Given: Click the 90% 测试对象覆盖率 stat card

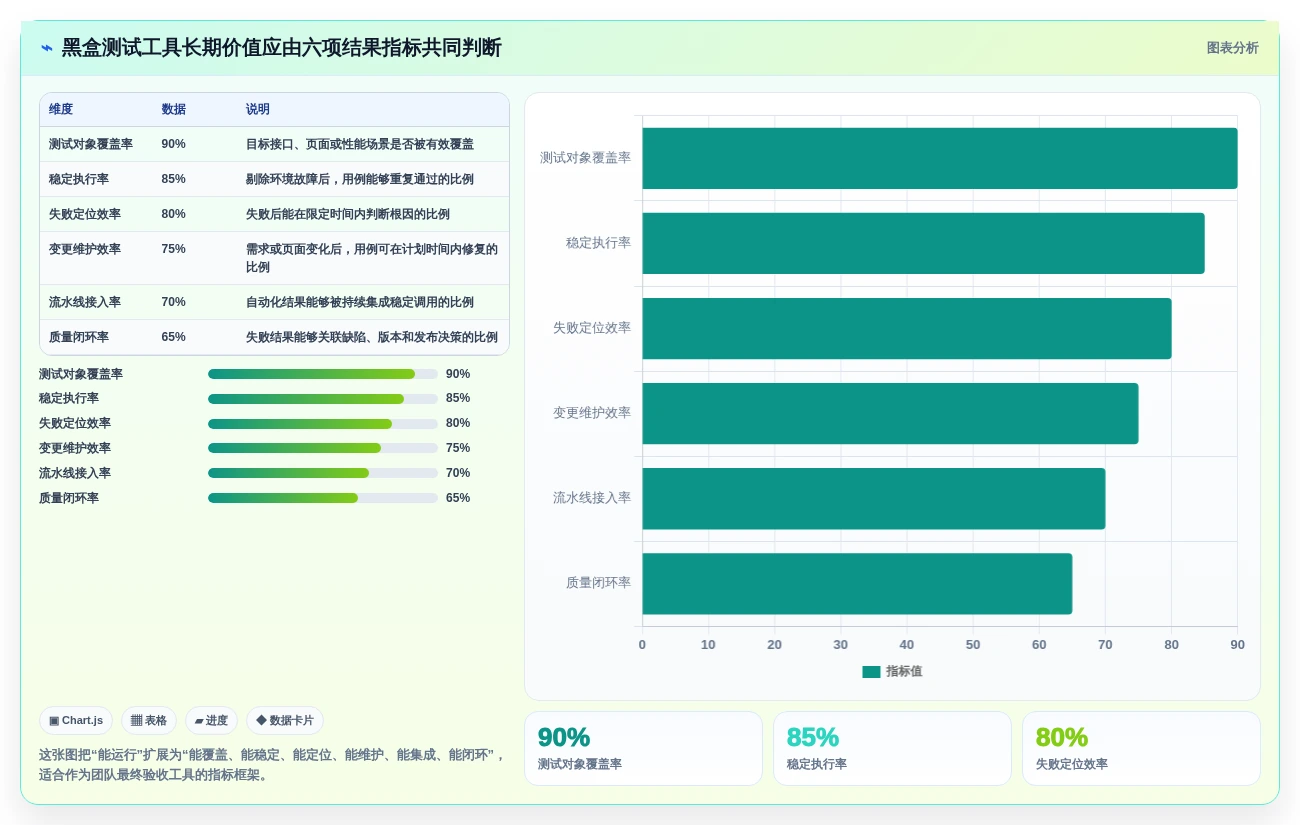Looking at the screenshot, I should click(643, 748).
